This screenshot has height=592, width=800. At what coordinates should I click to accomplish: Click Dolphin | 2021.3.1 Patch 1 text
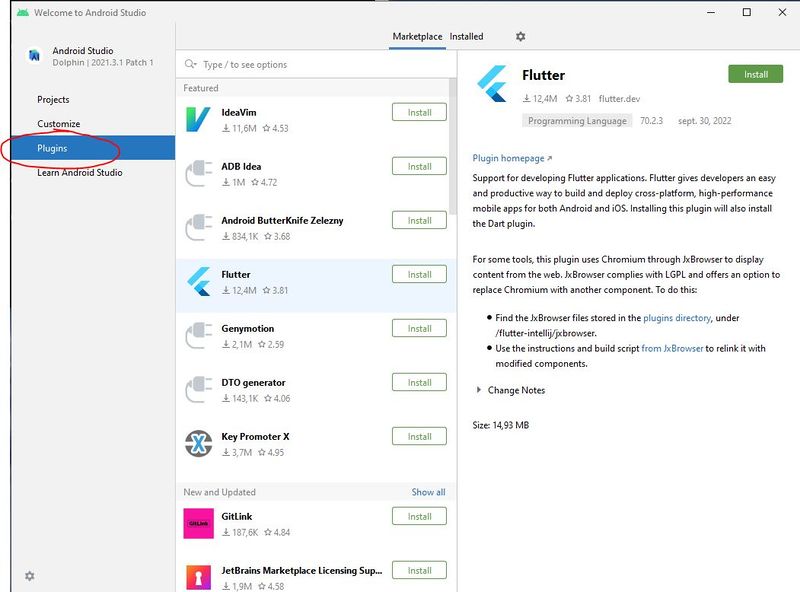(103, 62)
